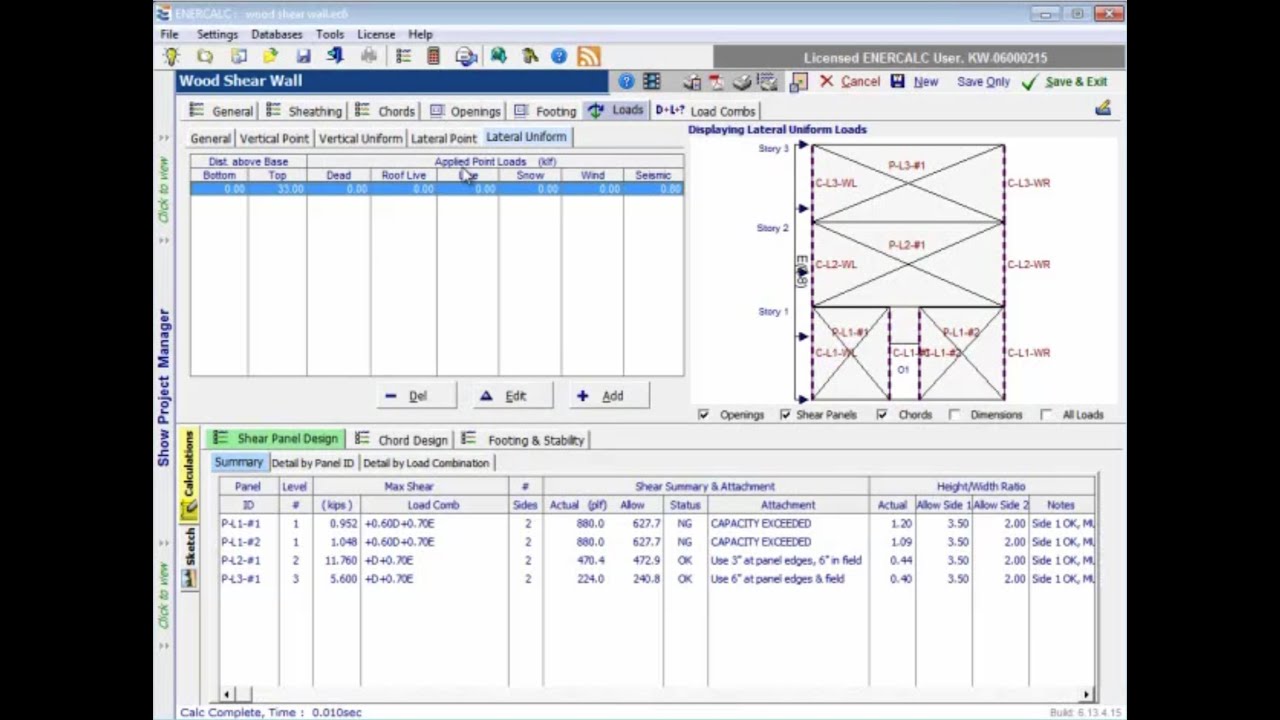Click right arrow of results horizontal scrollbar
Screen dimensions: 1280x720
pos(1087,693)
